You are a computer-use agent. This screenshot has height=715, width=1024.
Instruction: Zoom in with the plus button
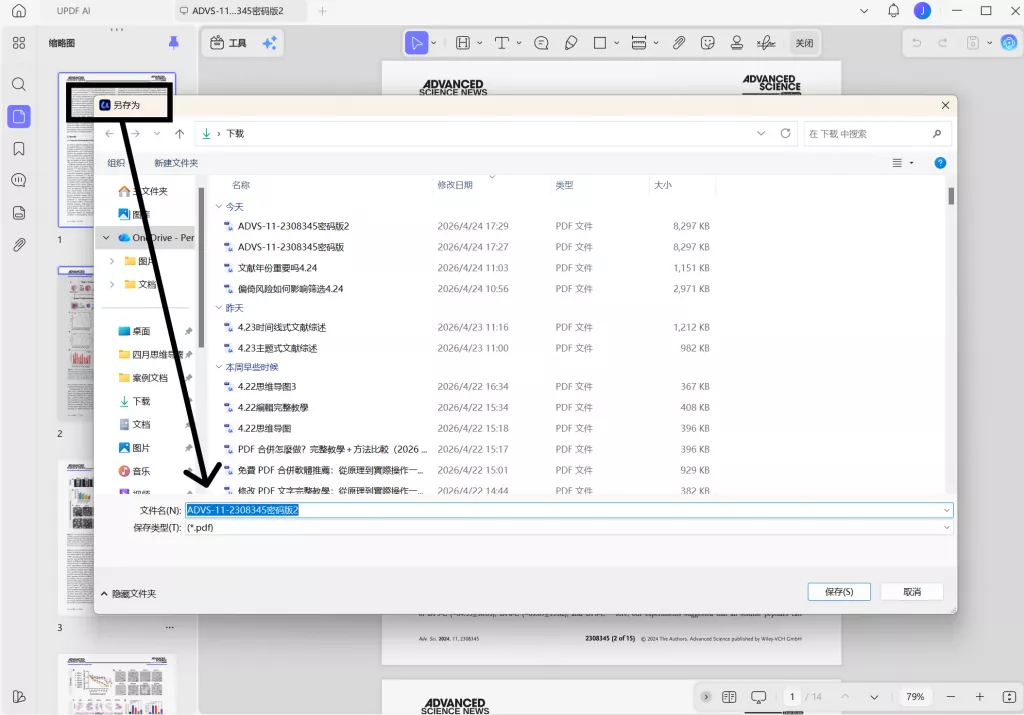click(x=980, y=697)
